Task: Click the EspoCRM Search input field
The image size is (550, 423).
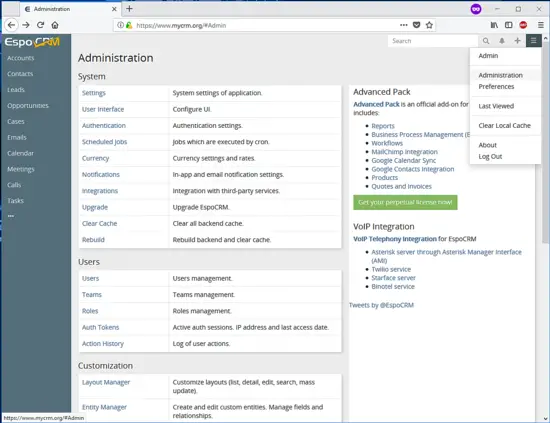Action: (x=433, y=41)
